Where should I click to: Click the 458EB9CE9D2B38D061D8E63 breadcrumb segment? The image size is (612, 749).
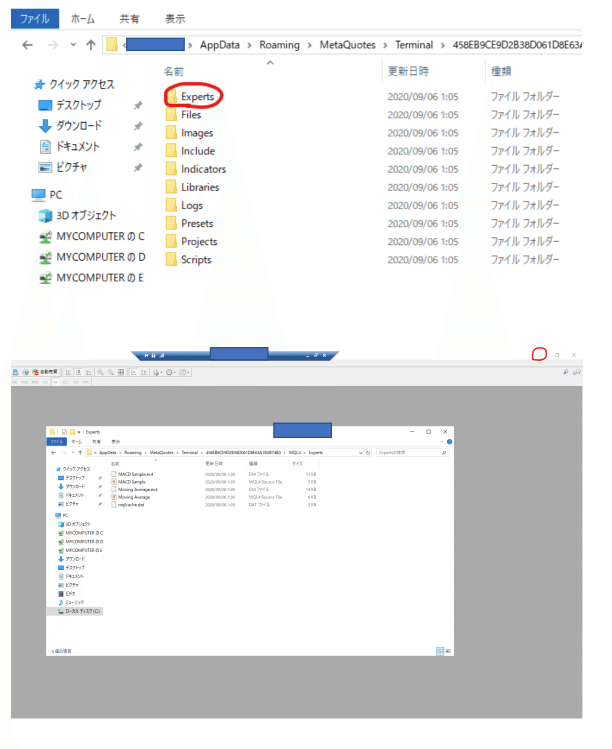(x=517, y=45)
